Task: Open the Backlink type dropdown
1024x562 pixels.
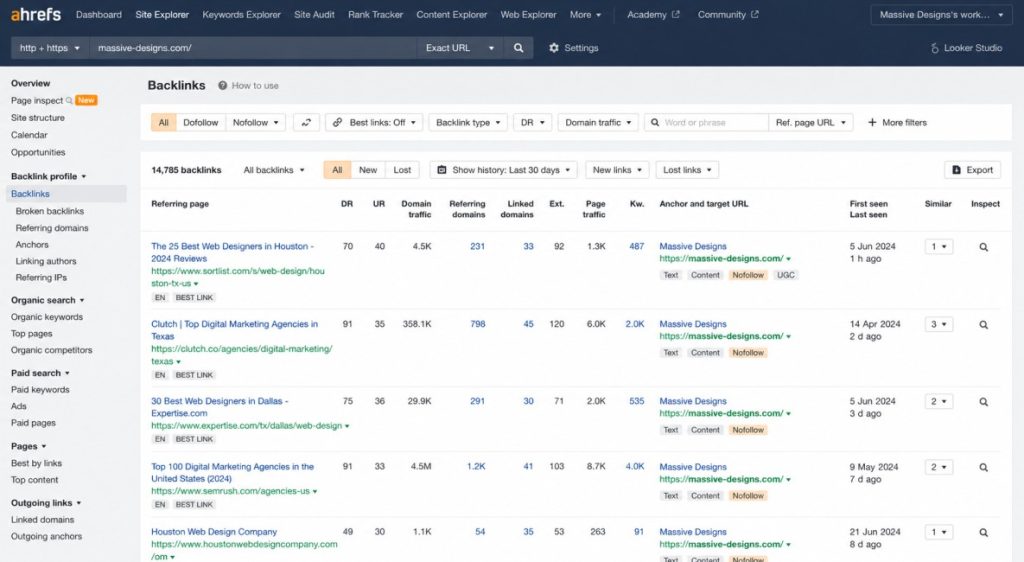Action: tap(468, 123)
